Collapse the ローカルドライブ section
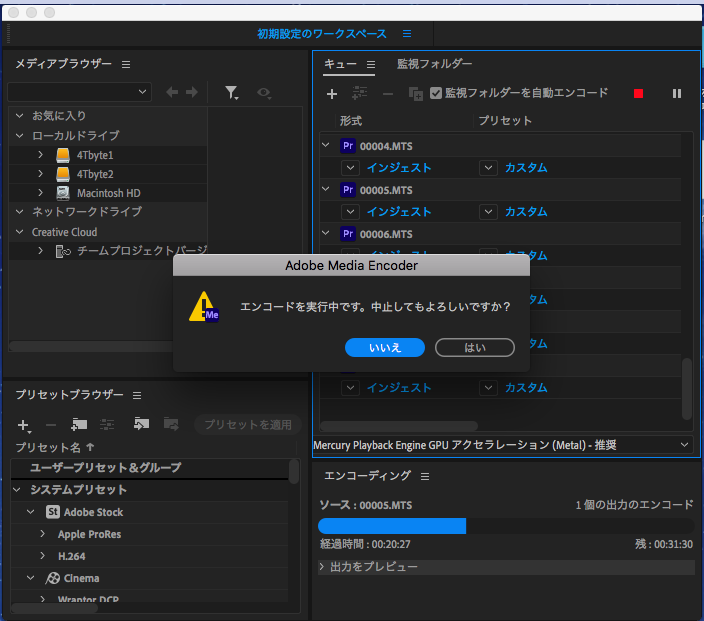704x621 pixels. coord(19,136)
